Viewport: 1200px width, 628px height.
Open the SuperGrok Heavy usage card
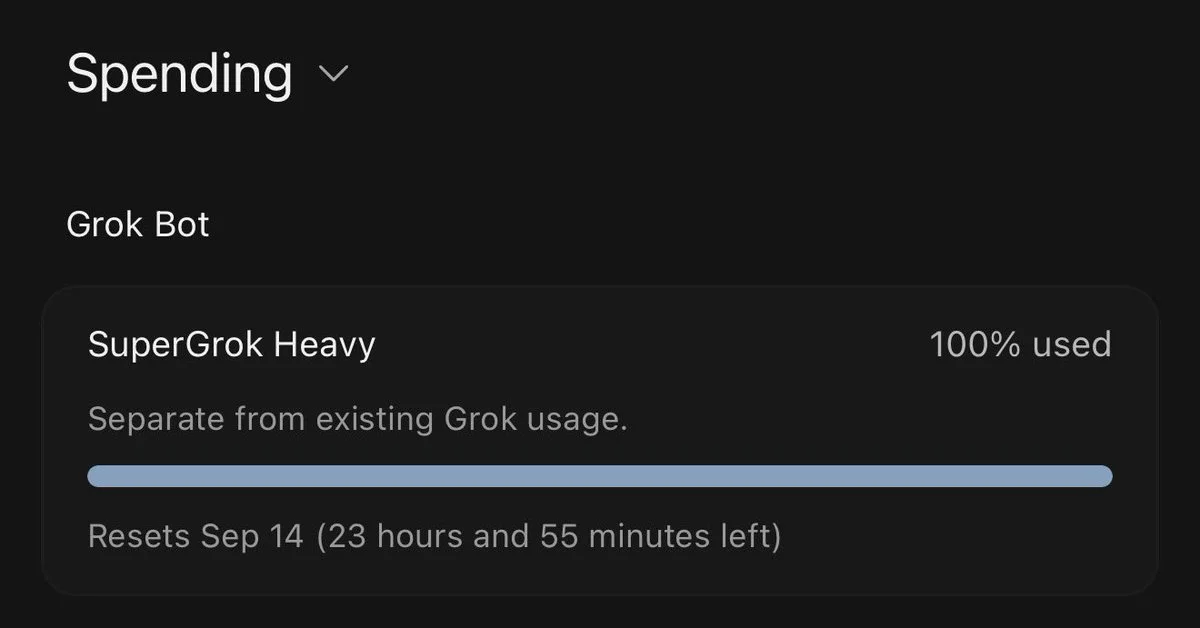click(x=600, y=440)
